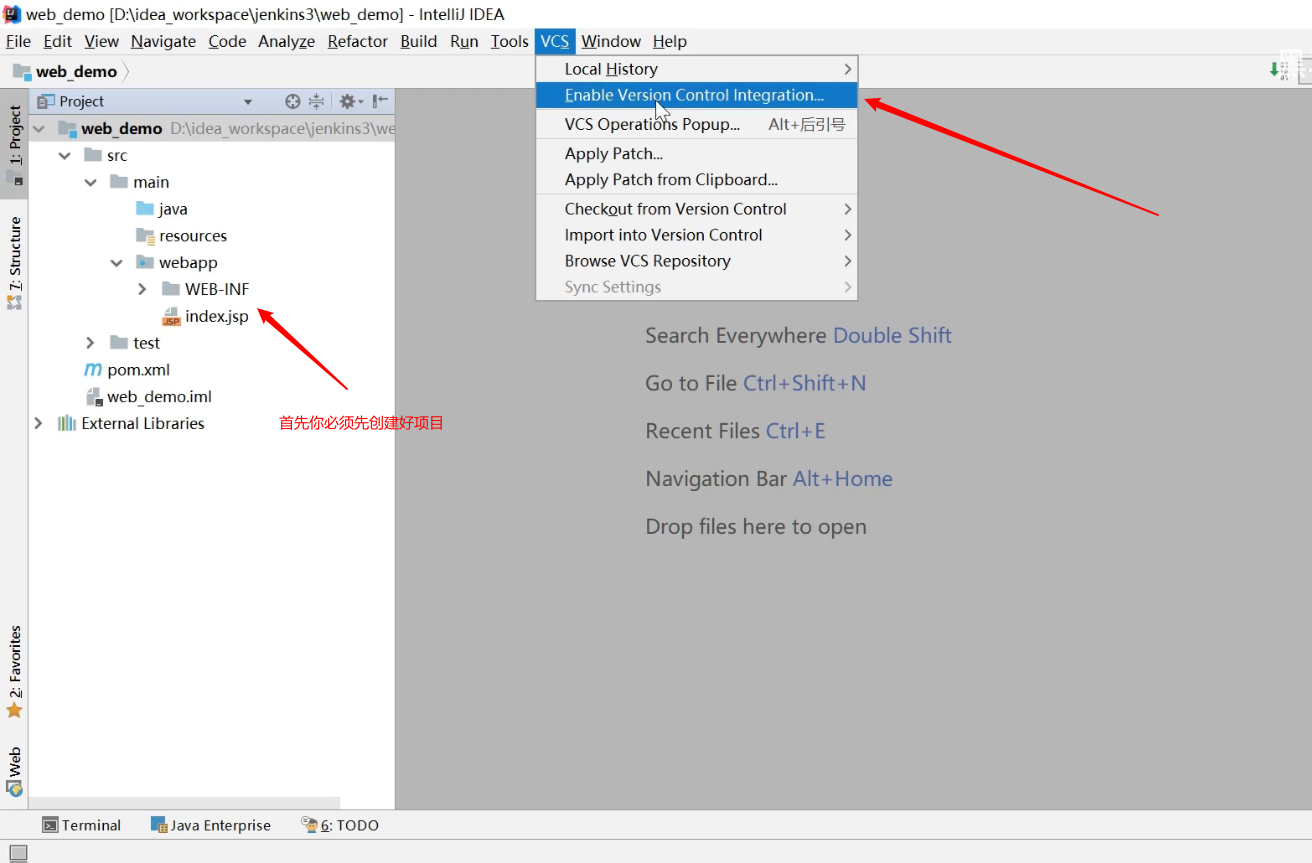1312x863 pixels.
Task: Open the Terminal tool window
Action: [81, 825]
